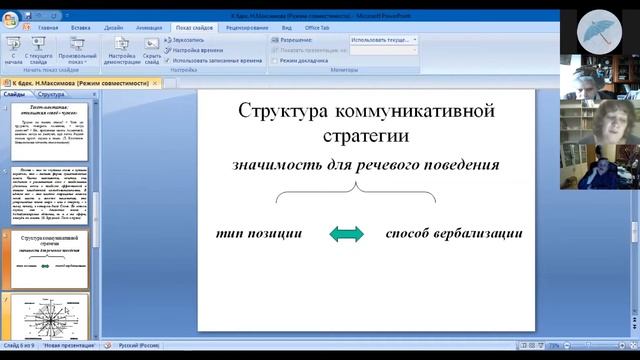Switch to Slide Sorter view icon
Image resolution: width=640 pixels, height=360 pixels.
(532, 346)
